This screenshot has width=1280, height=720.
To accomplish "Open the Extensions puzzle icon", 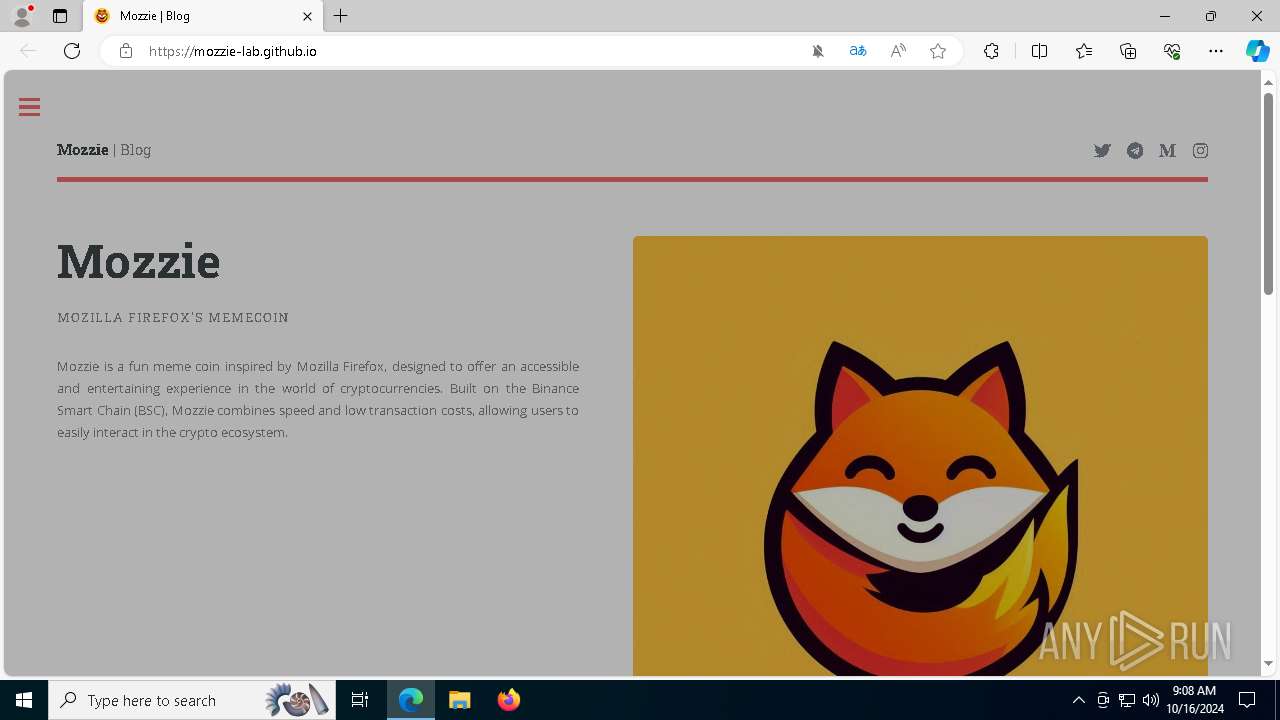I will (991, 51).
